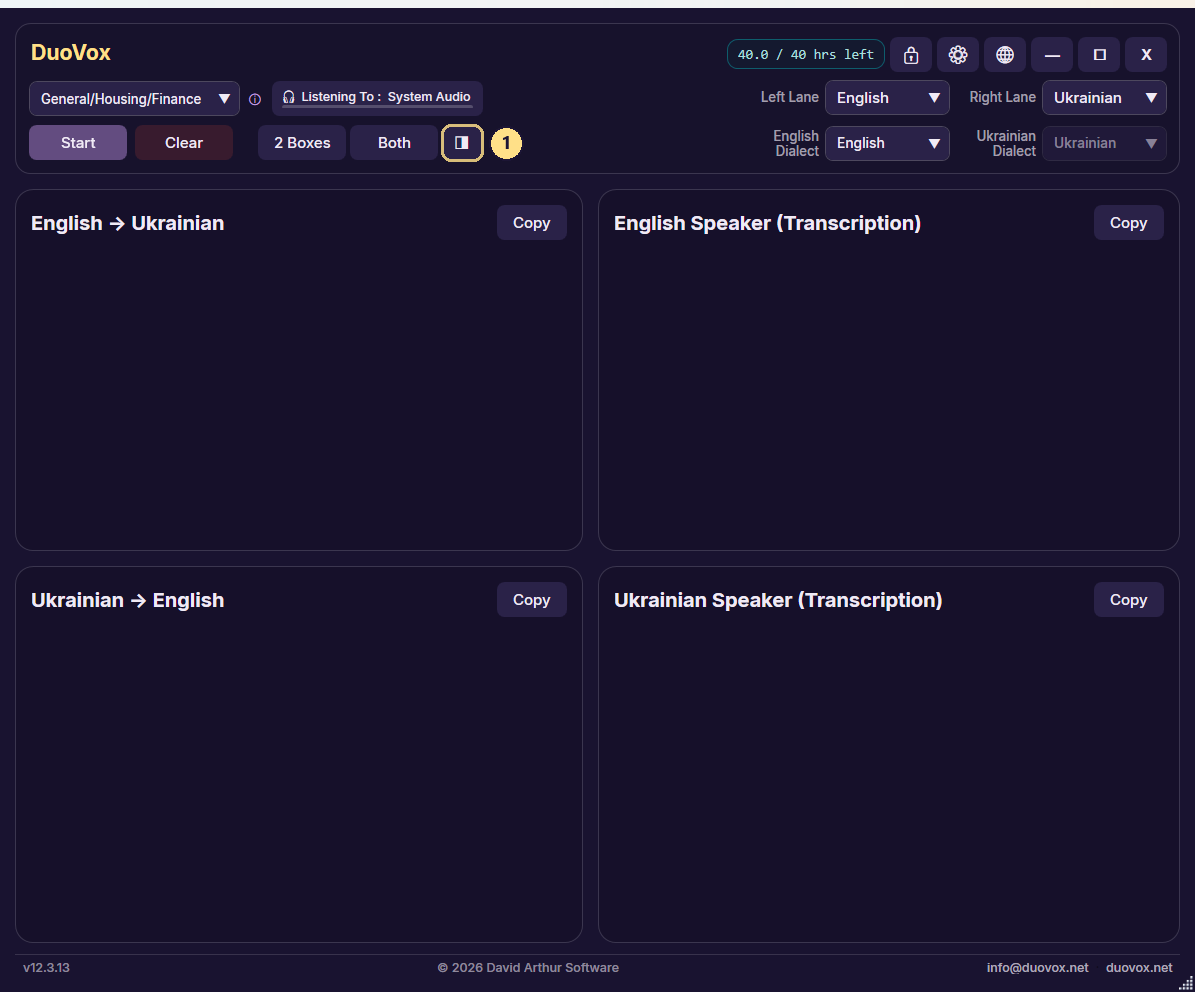Click the Ukrainian → English panel heading
Screen dimensions: 1195x992
point(127,600)
